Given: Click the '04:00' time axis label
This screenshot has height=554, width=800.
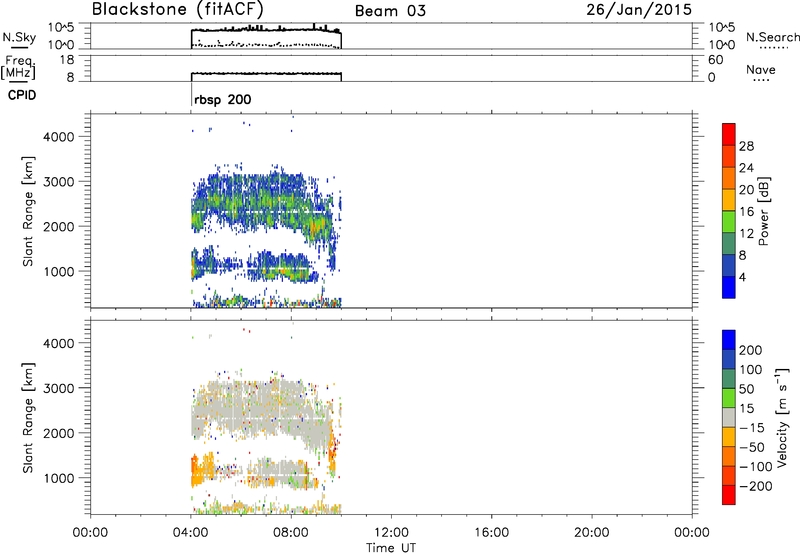Looking at the screenshot, I should coord(191,533).
